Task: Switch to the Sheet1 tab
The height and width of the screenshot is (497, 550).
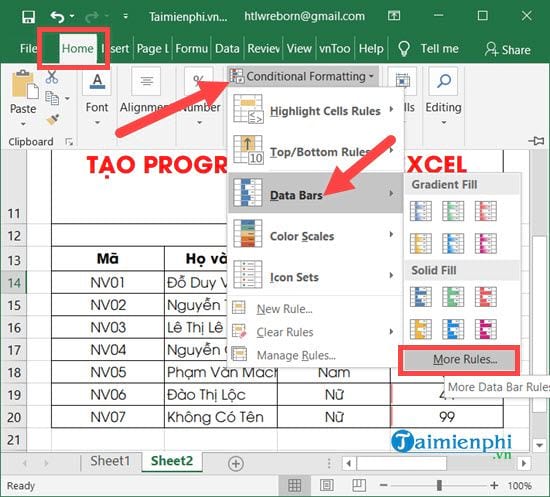Action: click(110, 461)
